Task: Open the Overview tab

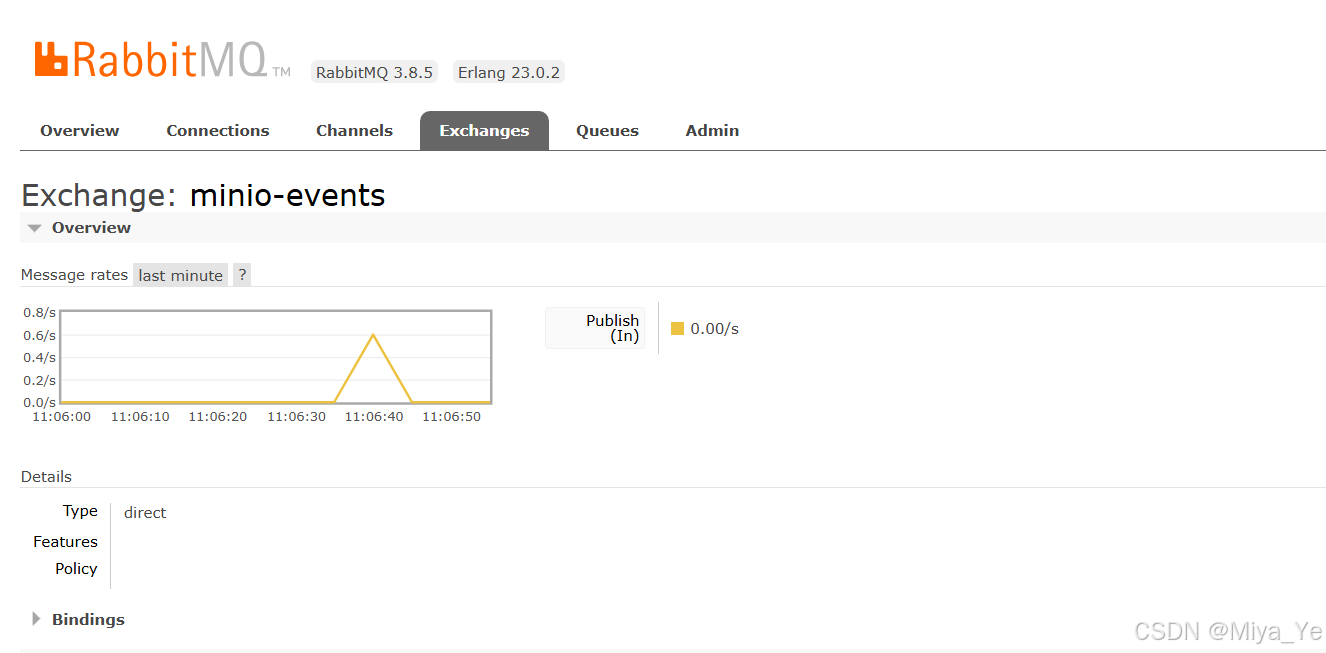Action: [80, 131]
